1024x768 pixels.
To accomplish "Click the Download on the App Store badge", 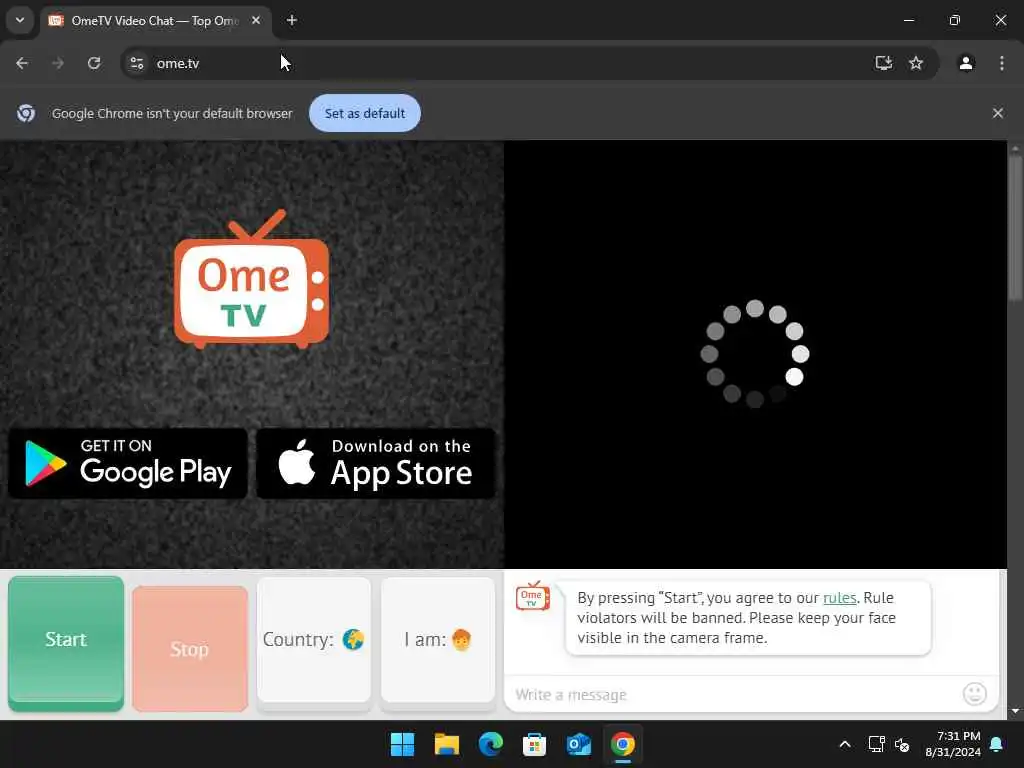I will [376, 464].
